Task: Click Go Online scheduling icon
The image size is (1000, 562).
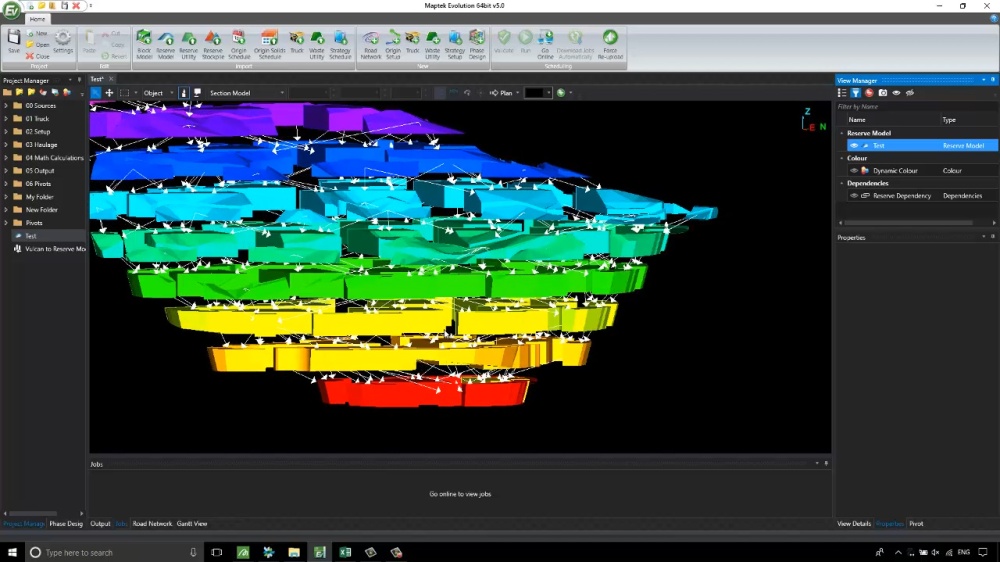Action: point(545,44)
